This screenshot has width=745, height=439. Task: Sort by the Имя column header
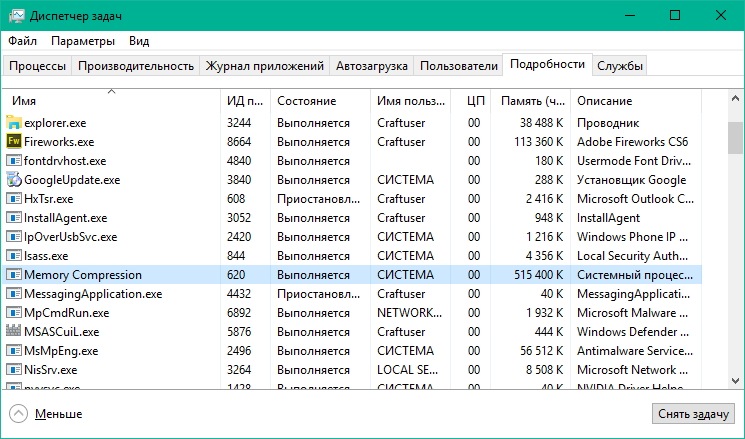pos(112,101)
